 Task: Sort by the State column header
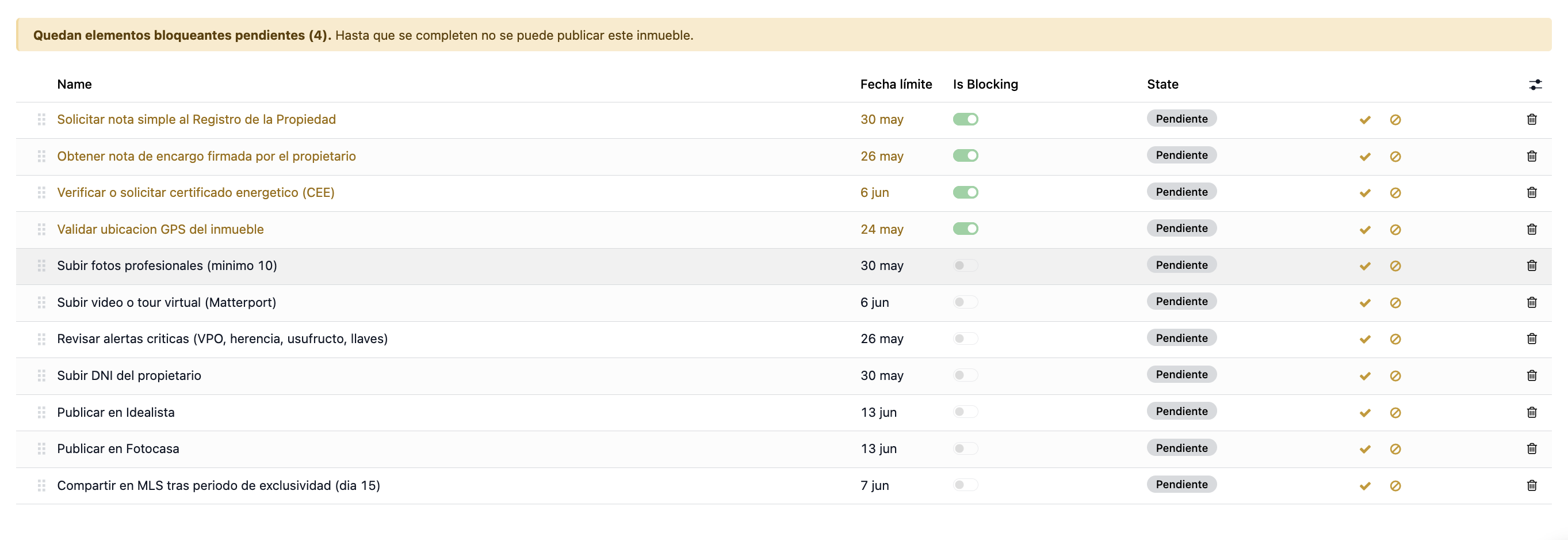coord(1162,84)
